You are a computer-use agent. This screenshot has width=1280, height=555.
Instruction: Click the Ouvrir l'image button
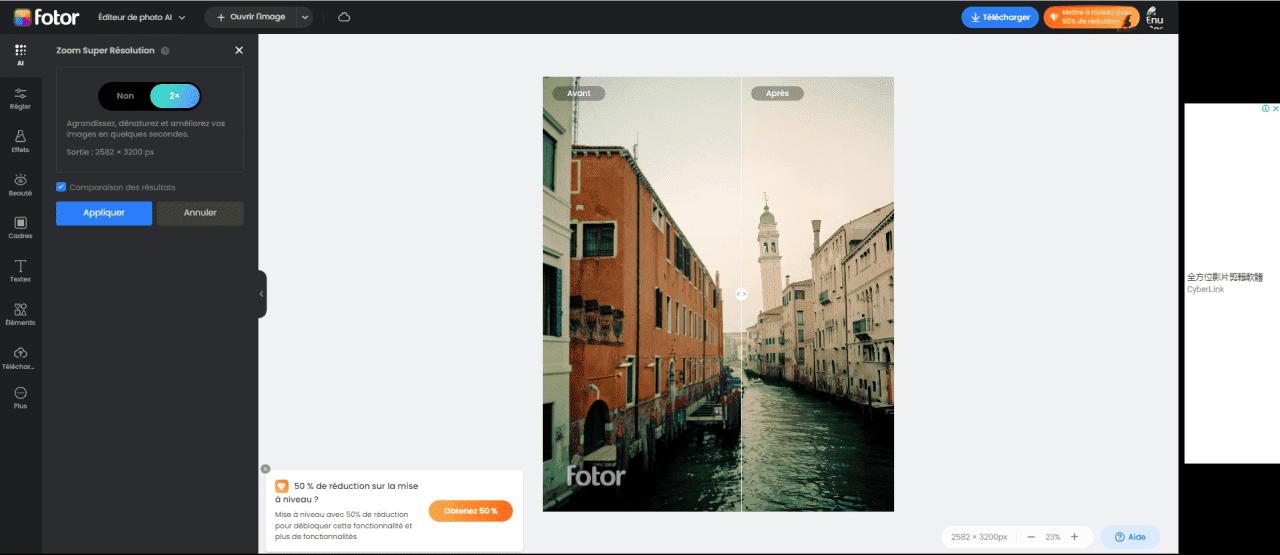pos(250,17)
